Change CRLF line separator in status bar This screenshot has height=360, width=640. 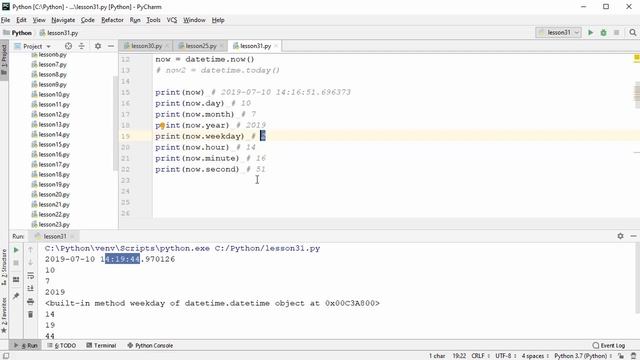480,356
